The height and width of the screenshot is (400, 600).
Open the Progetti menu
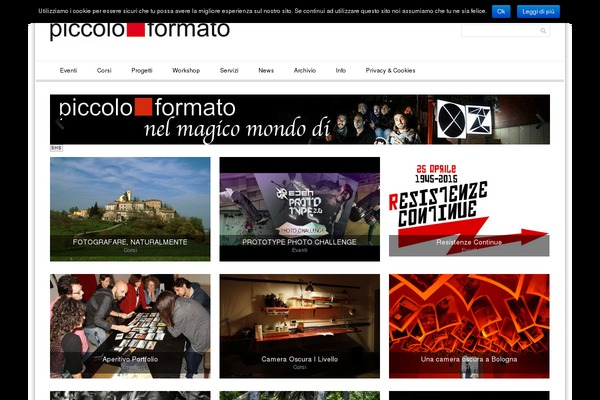[142, 70]
